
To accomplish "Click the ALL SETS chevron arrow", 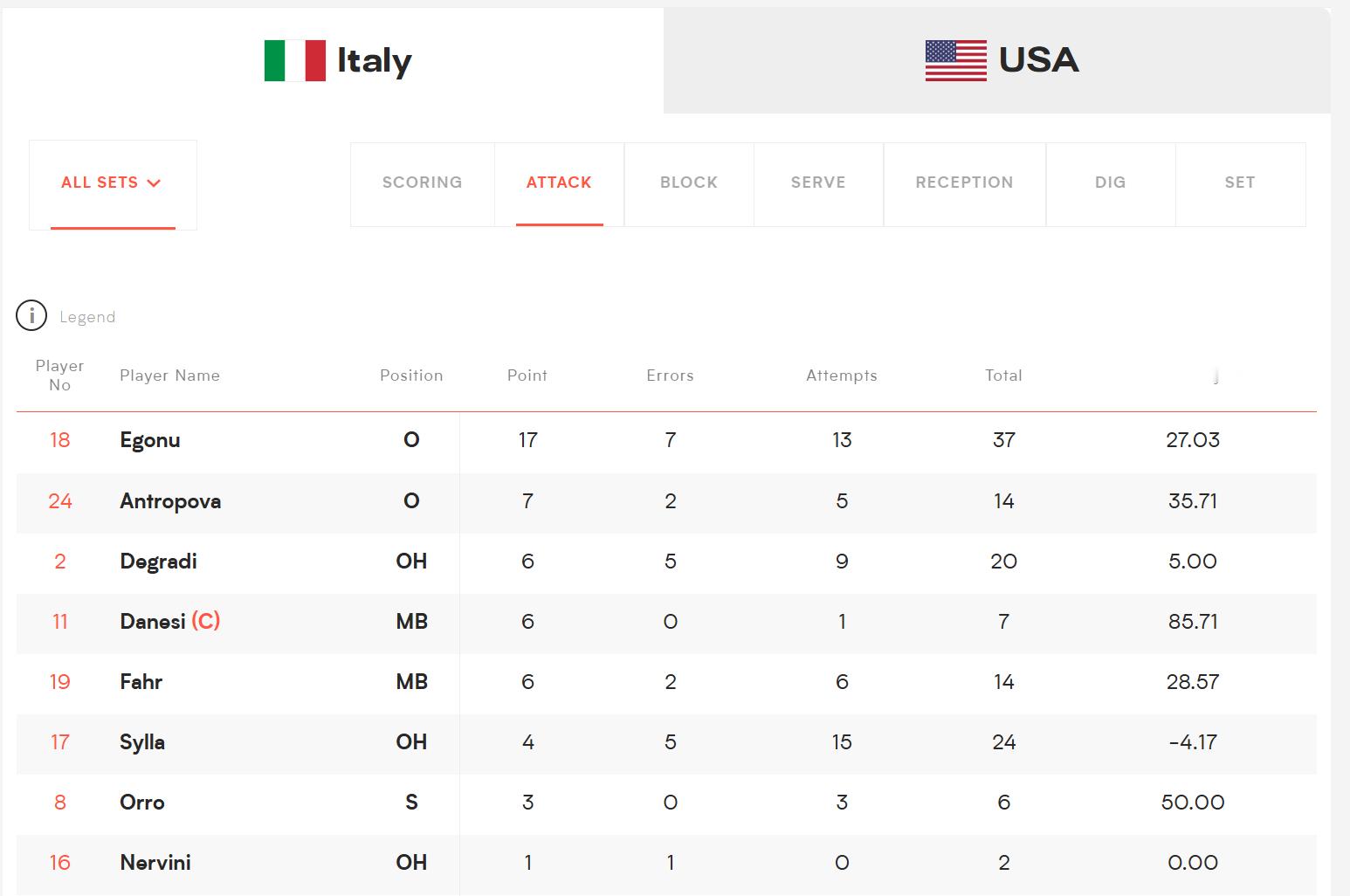I will tap(155, 183).
